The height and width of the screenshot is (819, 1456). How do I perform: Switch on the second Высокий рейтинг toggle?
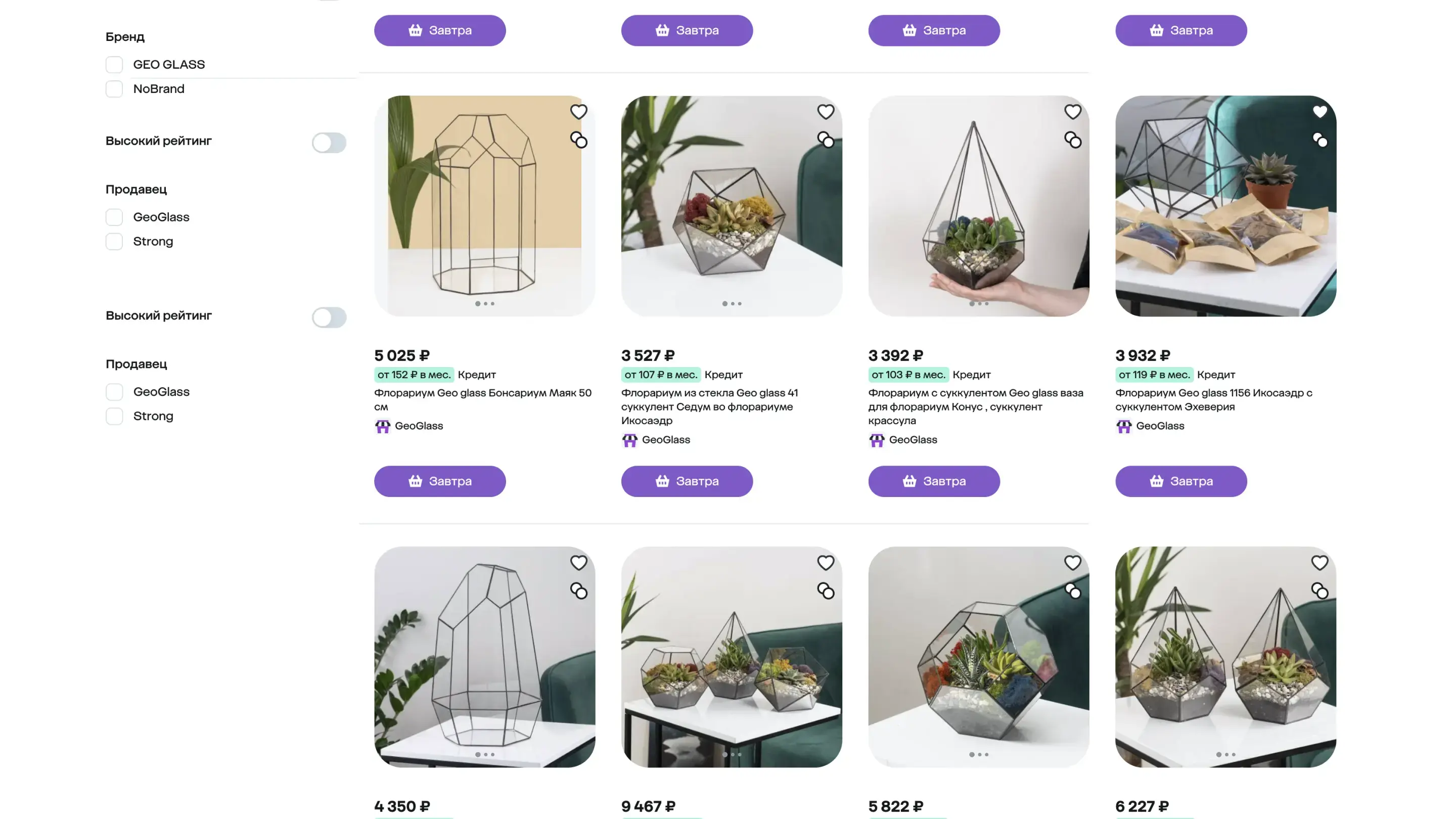click(x=329, y=317)
